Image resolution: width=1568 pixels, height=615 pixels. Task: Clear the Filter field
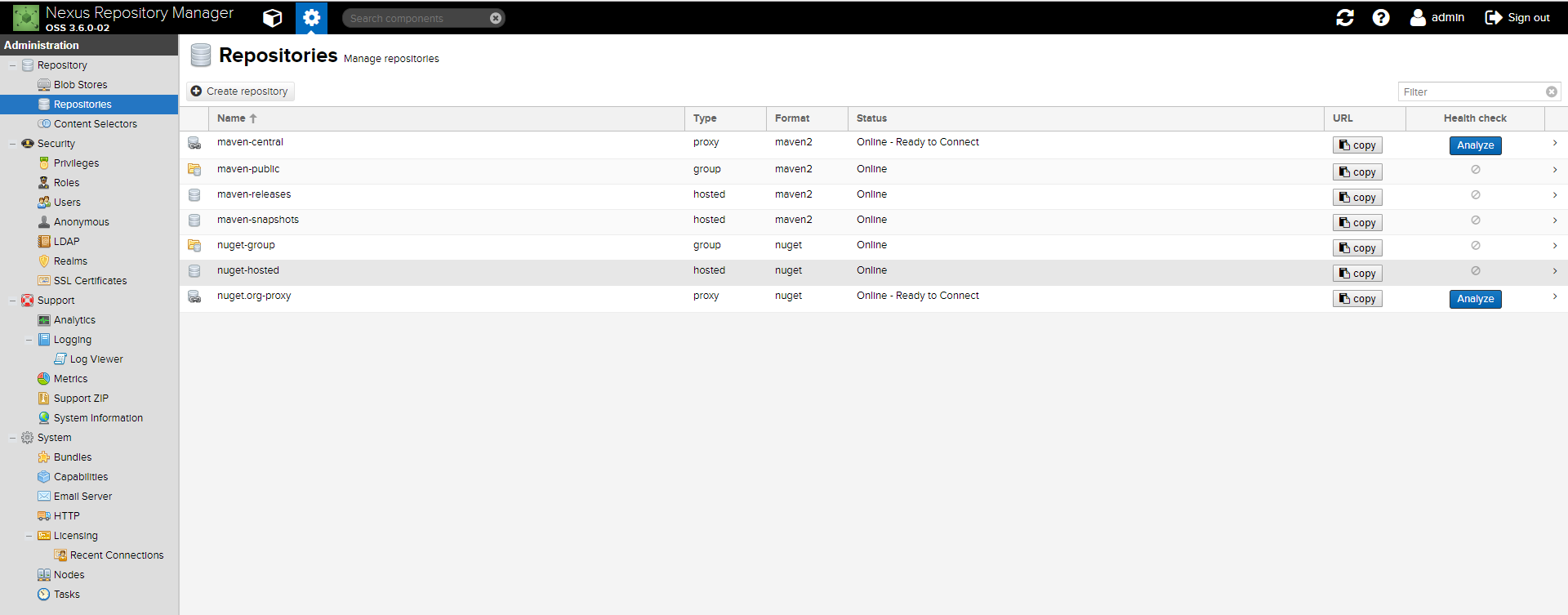point(1552,91)
